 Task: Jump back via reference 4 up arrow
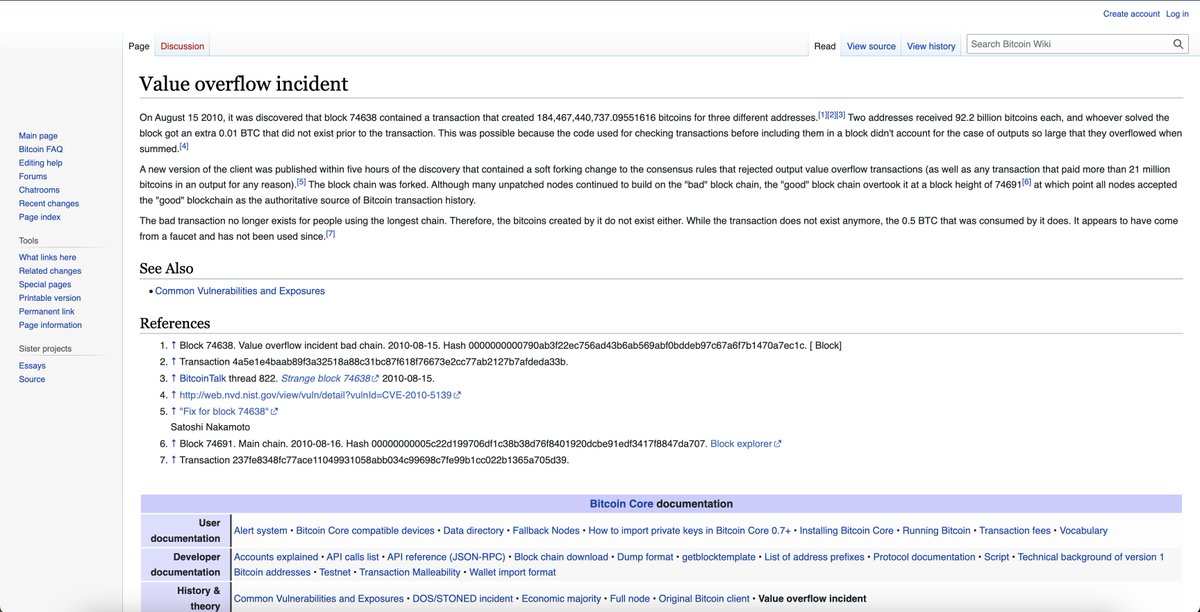pos(173,395)
